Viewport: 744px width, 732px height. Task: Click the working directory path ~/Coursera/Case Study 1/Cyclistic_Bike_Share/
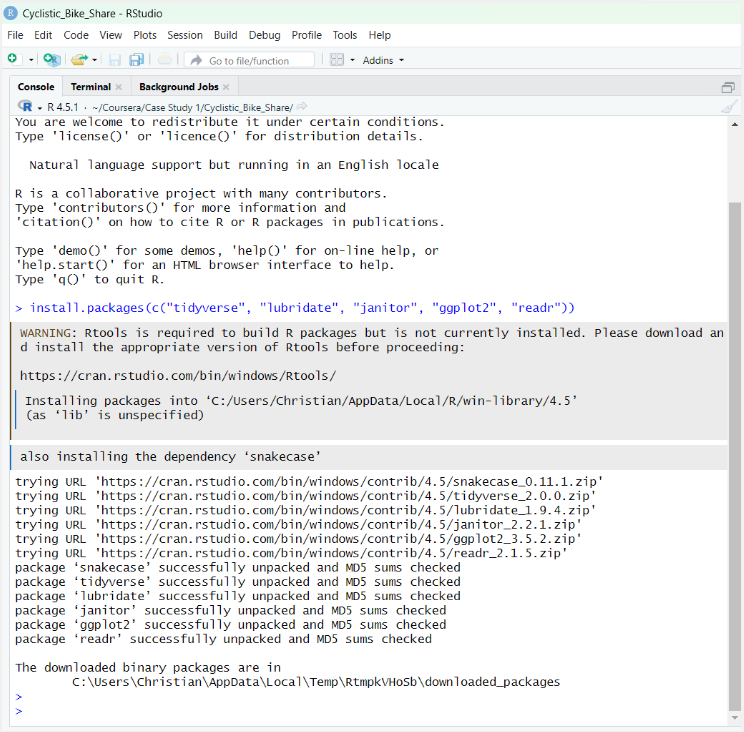[x=193, y=108]
